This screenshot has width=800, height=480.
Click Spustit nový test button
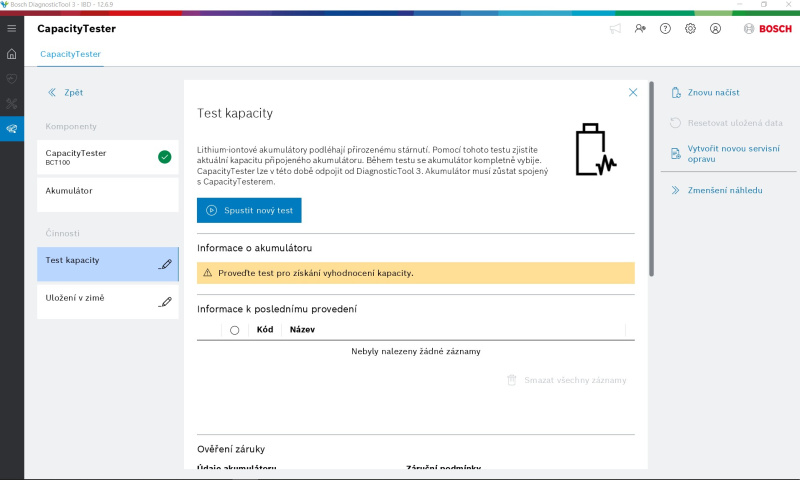[249, 211]
